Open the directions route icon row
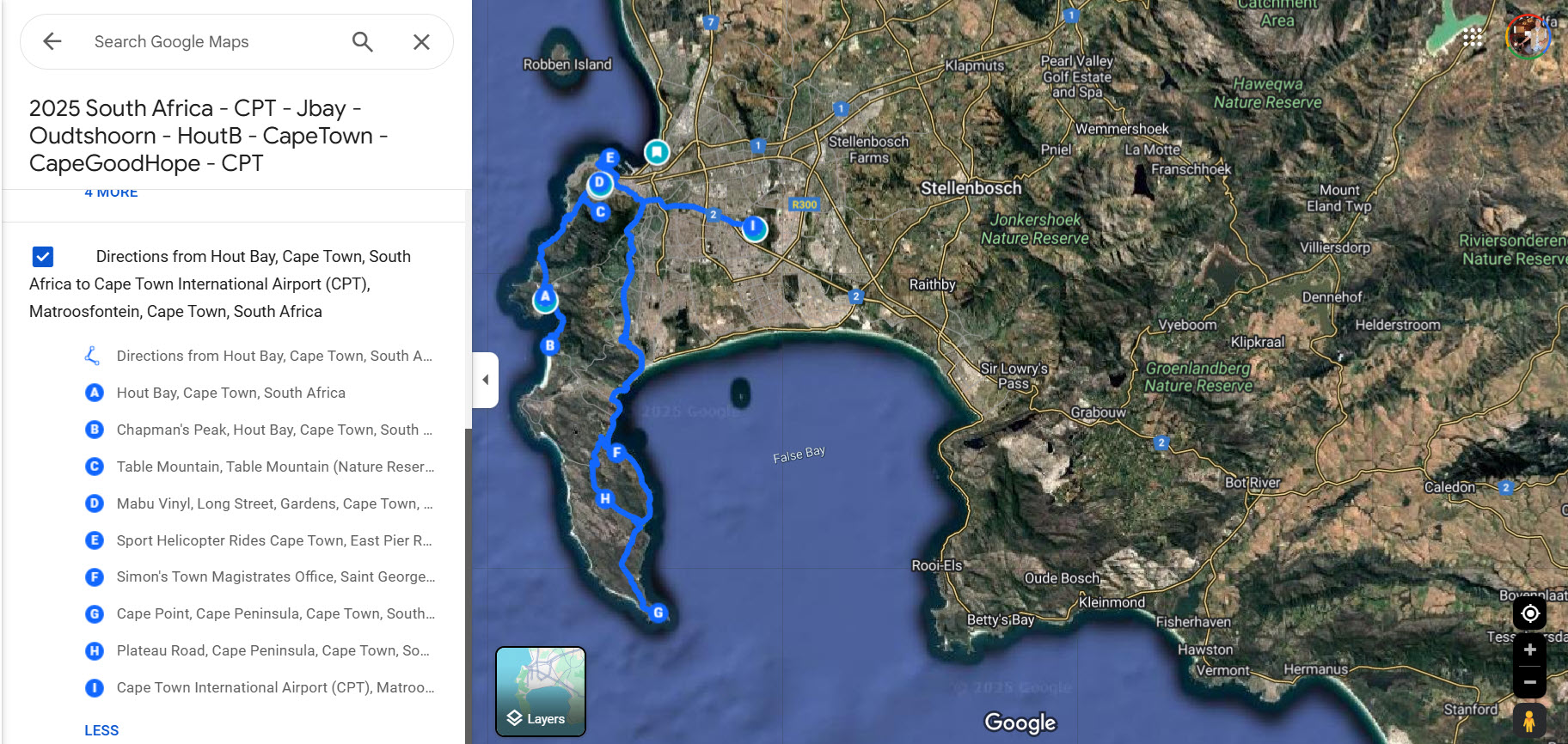The height and width of the screenshot is (744, 1568). 258,356
